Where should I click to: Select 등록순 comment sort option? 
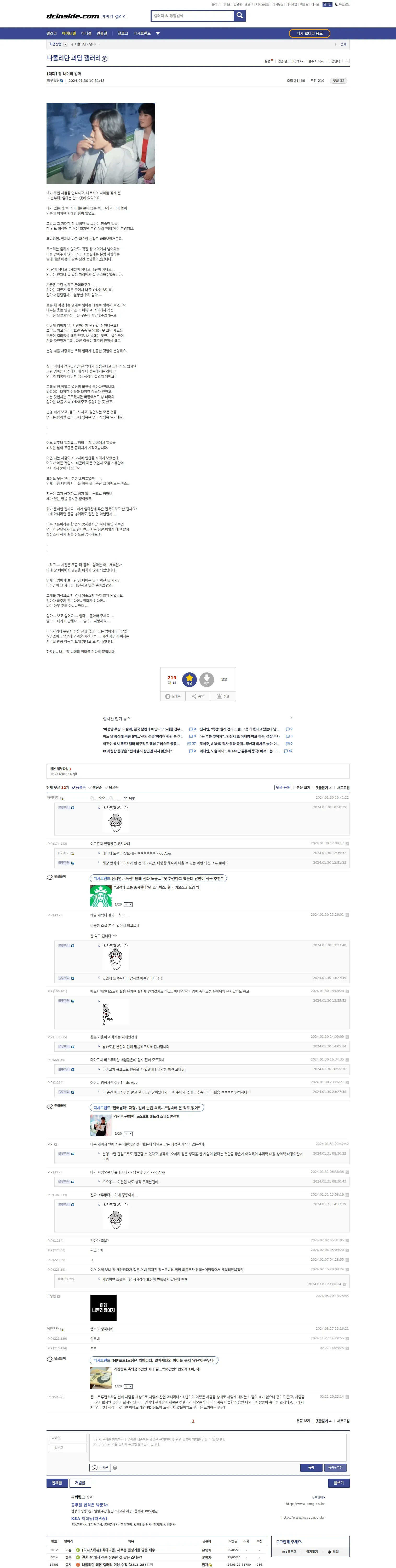(x=79, y=788)
